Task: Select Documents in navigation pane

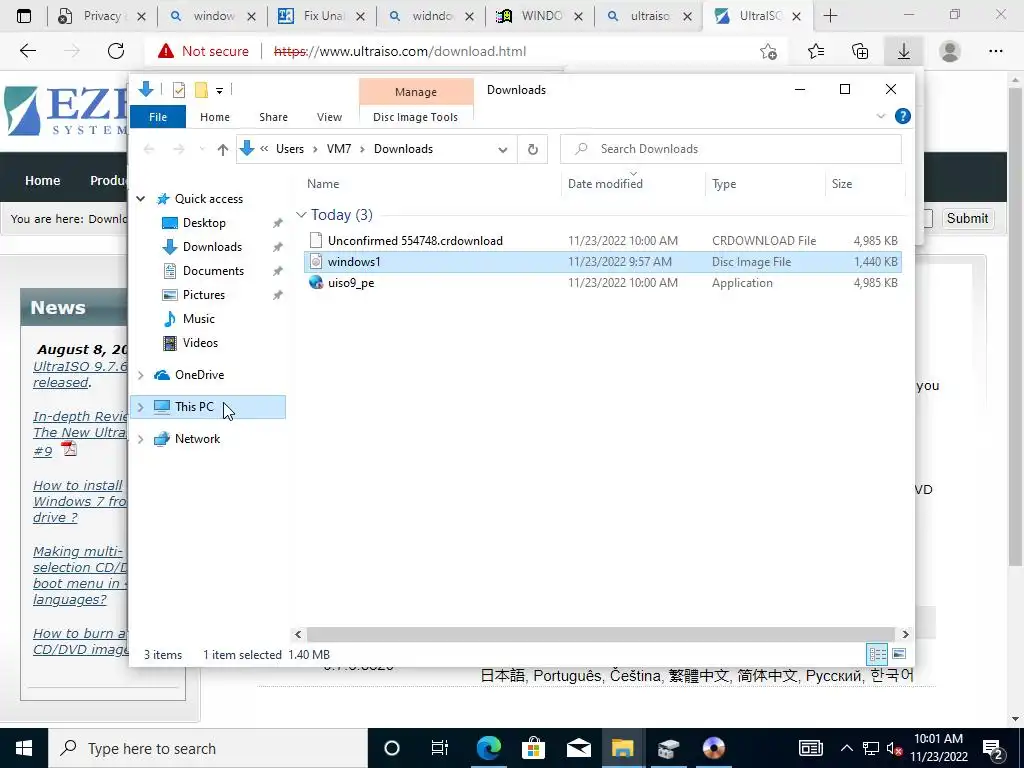Action: coord(214,270)
